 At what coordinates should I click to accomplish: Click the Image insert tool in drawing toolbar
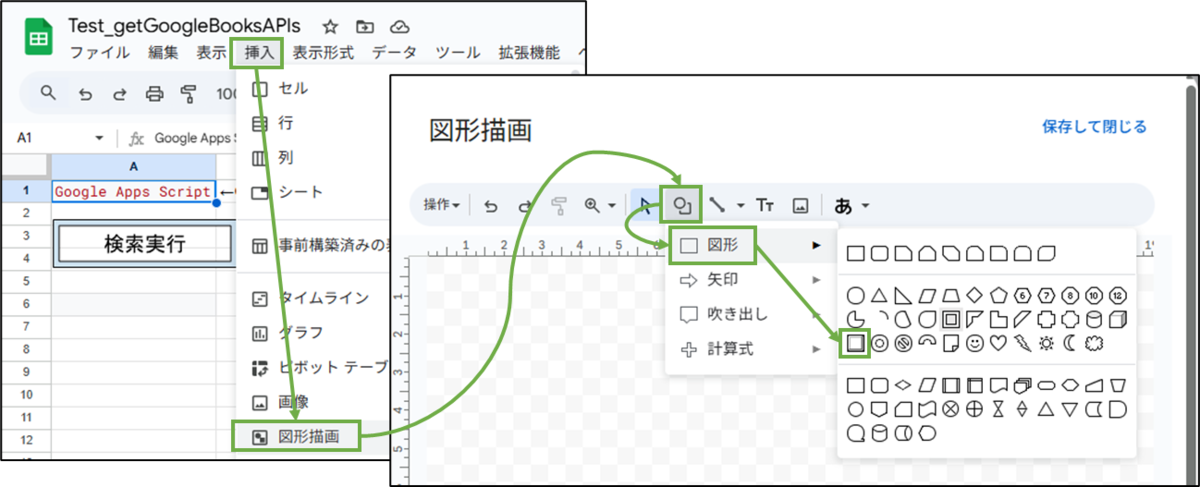tap(800, 205)
